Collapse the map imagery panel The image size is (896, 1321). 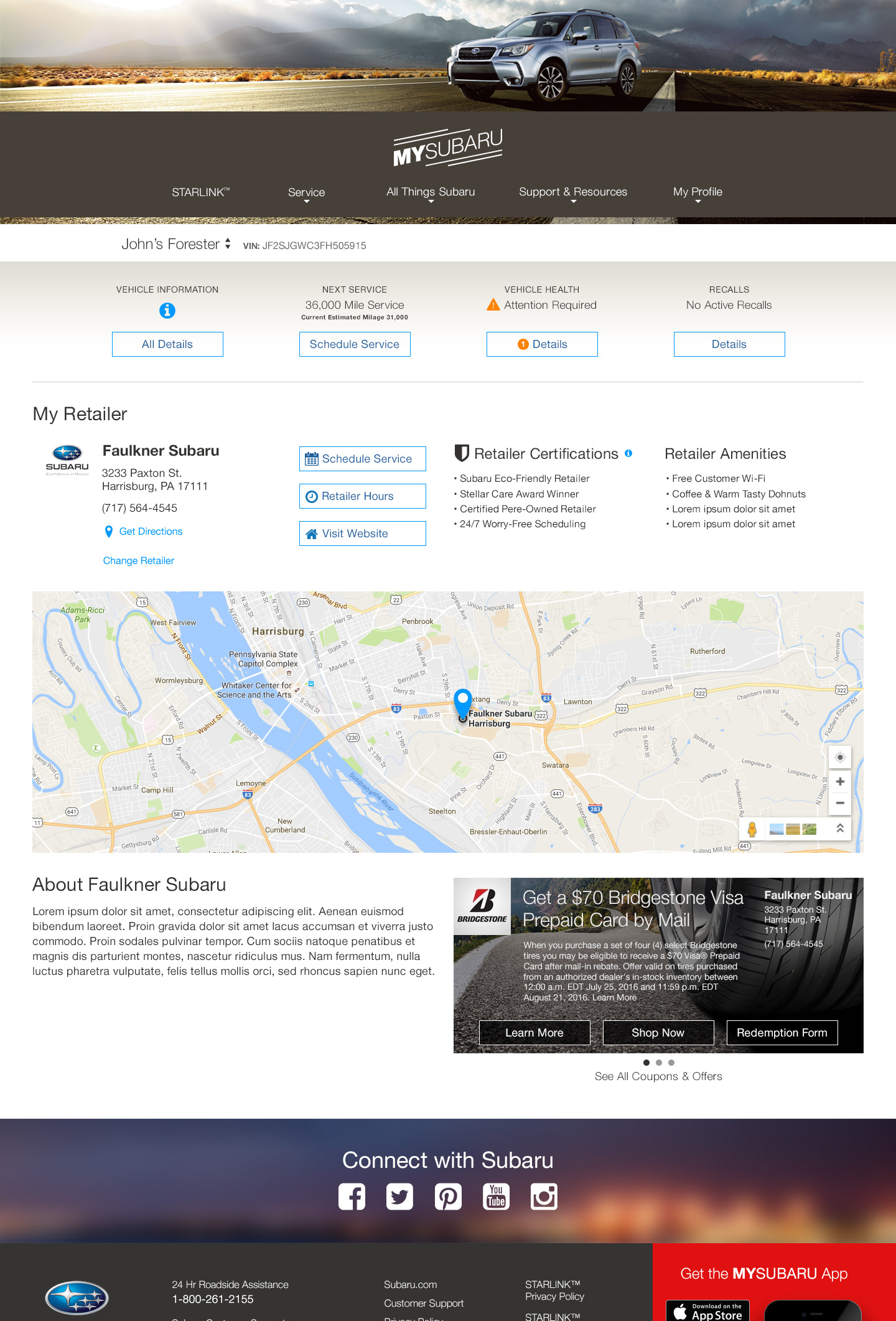point(840,828)
